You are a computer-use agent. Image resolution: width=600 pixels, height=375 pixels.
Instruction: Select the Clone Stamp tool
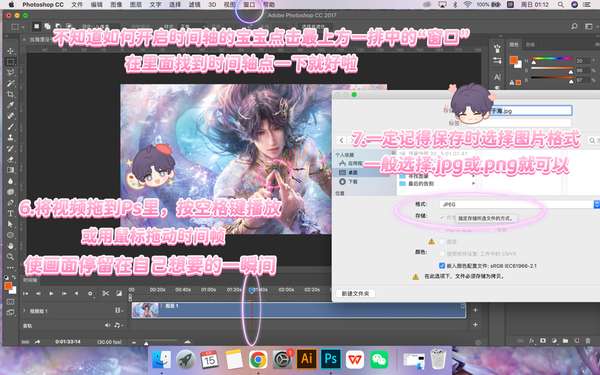pos(11,137)
